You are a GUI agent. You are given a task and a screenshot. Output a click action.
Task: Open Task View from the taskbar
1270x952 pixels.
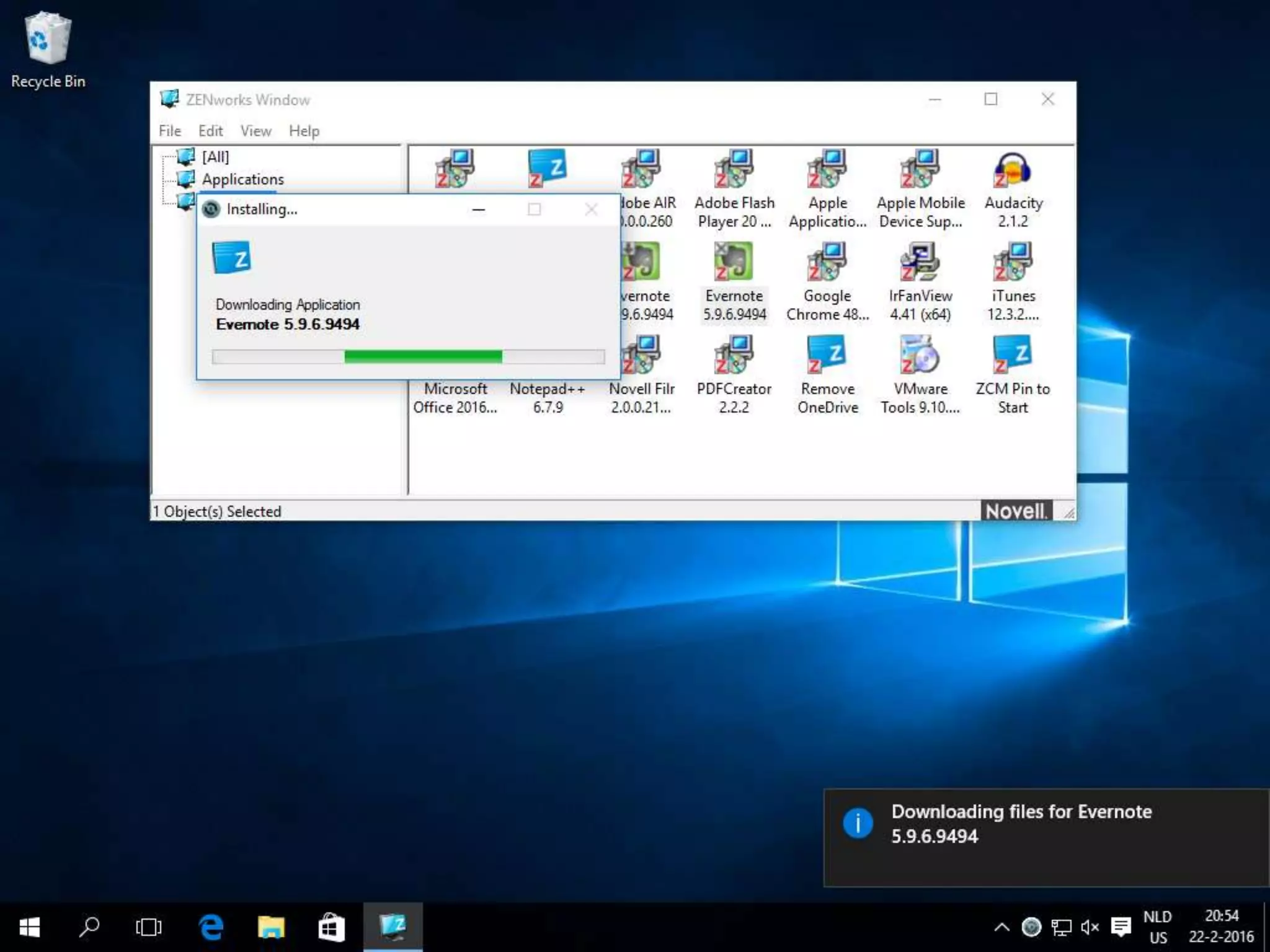(148, 927)
